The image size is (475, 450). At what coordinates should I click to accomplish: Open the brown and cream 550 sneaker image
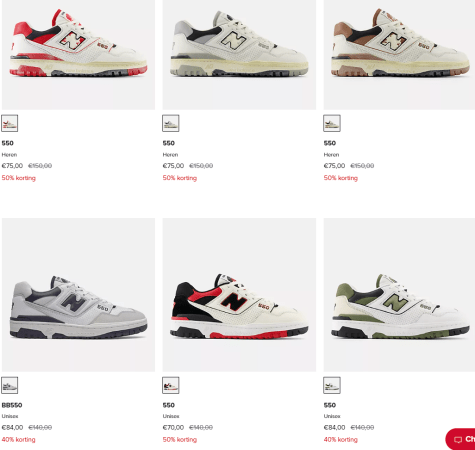(x=399, y=55)
